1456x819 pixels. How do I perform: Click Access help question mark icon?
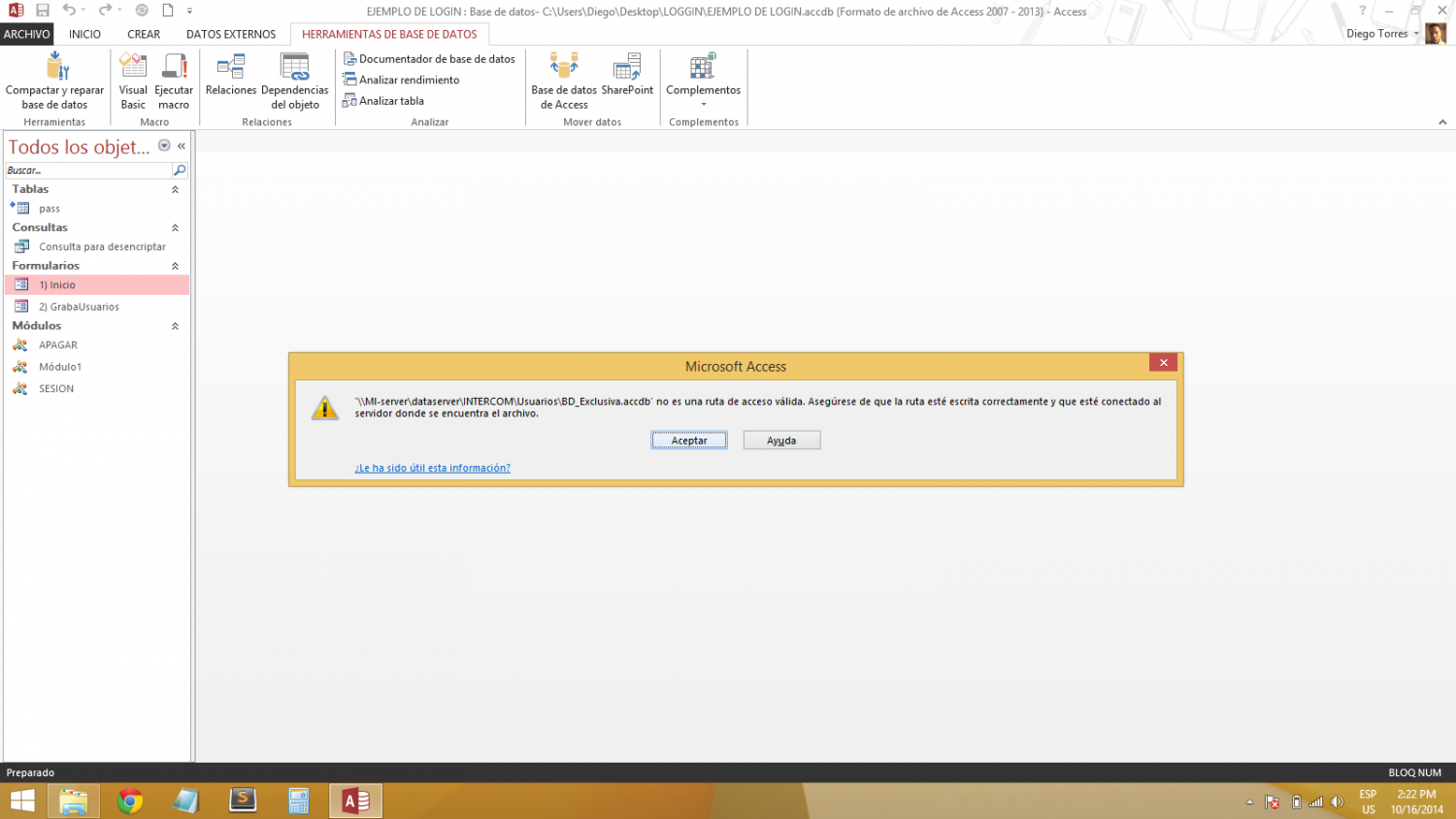(1362, 11)
